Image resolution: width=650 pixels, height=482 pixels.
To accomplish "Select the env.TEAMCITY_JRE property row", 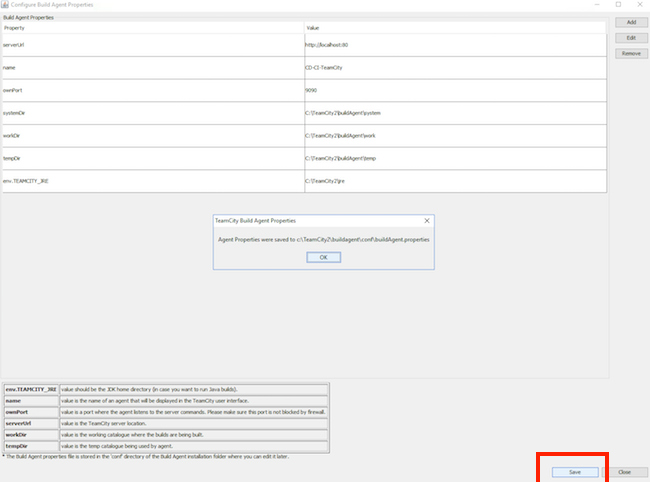I will point(304,181).
